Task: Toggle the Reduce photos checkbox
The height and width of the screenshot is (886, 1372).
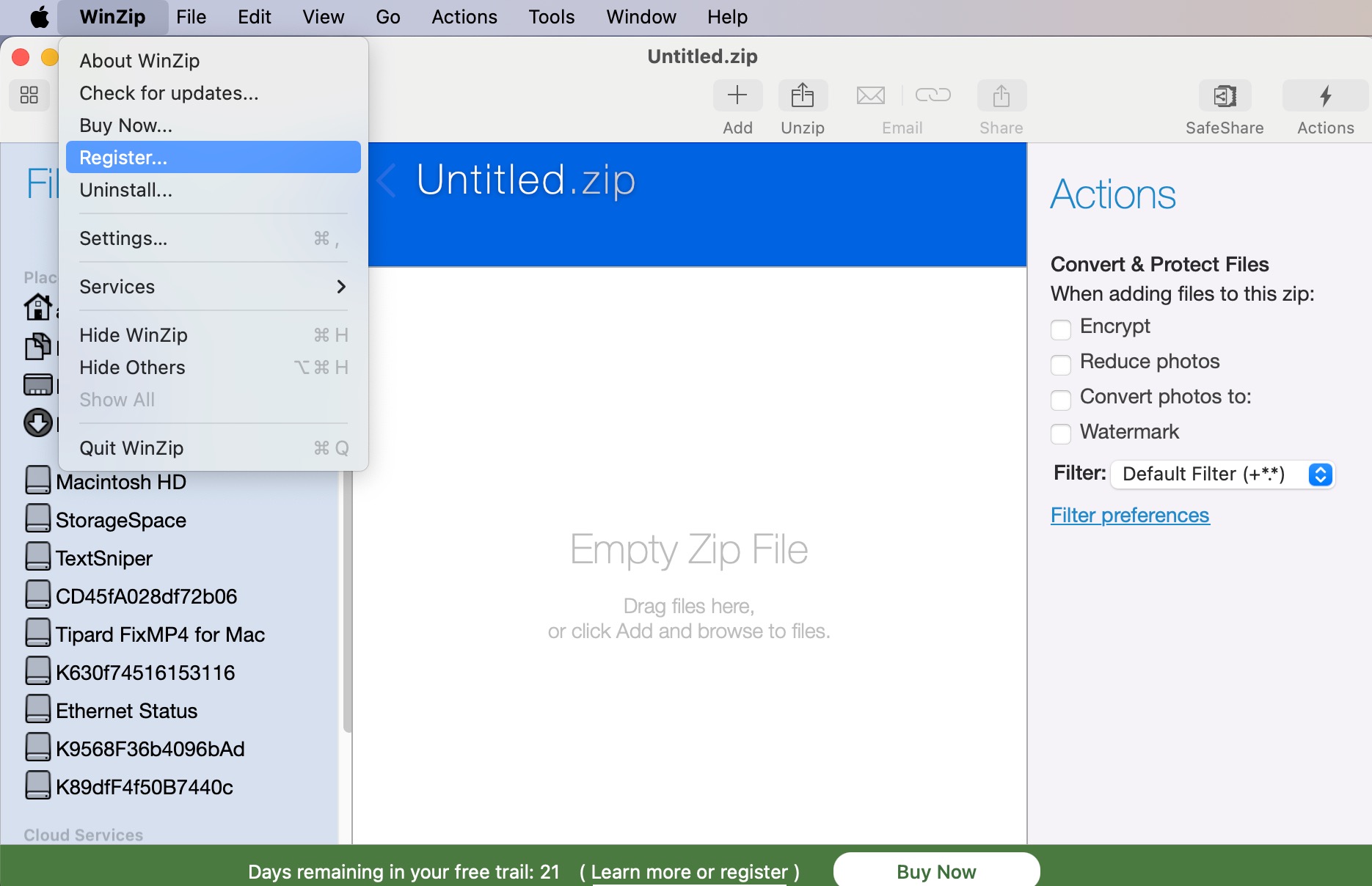Action: point(1061,365)
